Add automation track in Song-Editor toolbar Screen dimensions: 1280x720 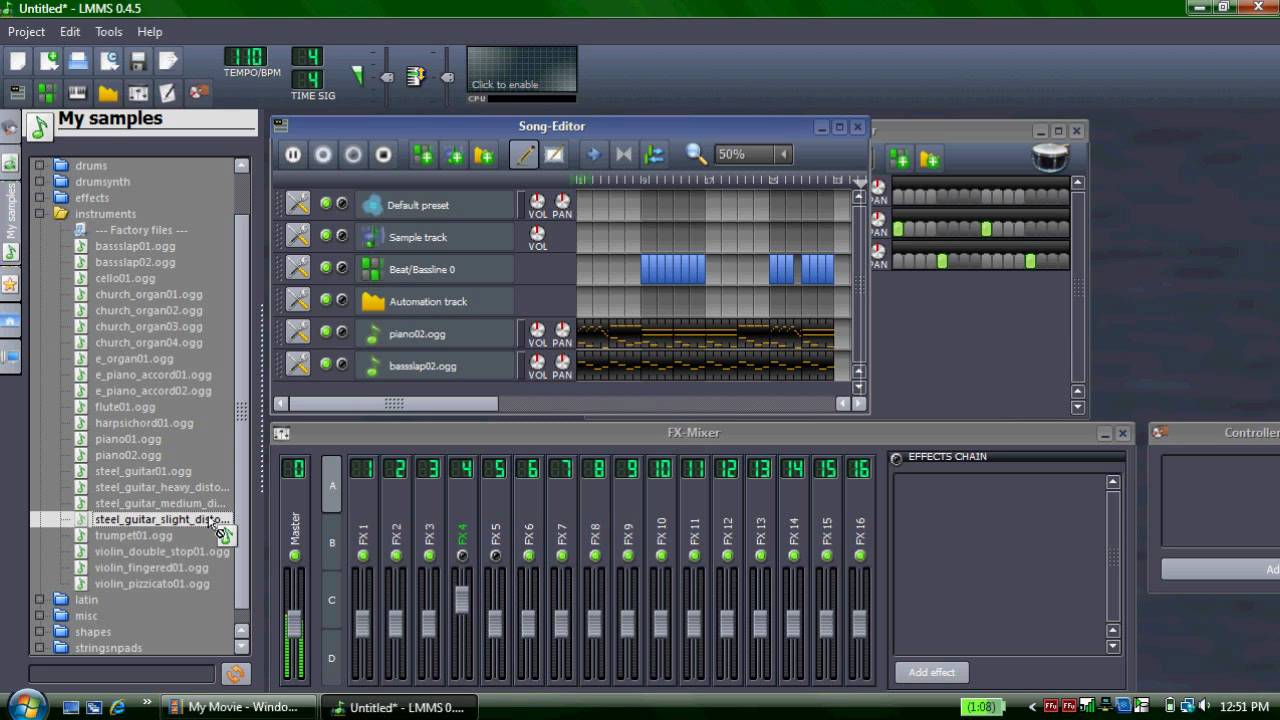pyautogui.click(x=484, y=155)
